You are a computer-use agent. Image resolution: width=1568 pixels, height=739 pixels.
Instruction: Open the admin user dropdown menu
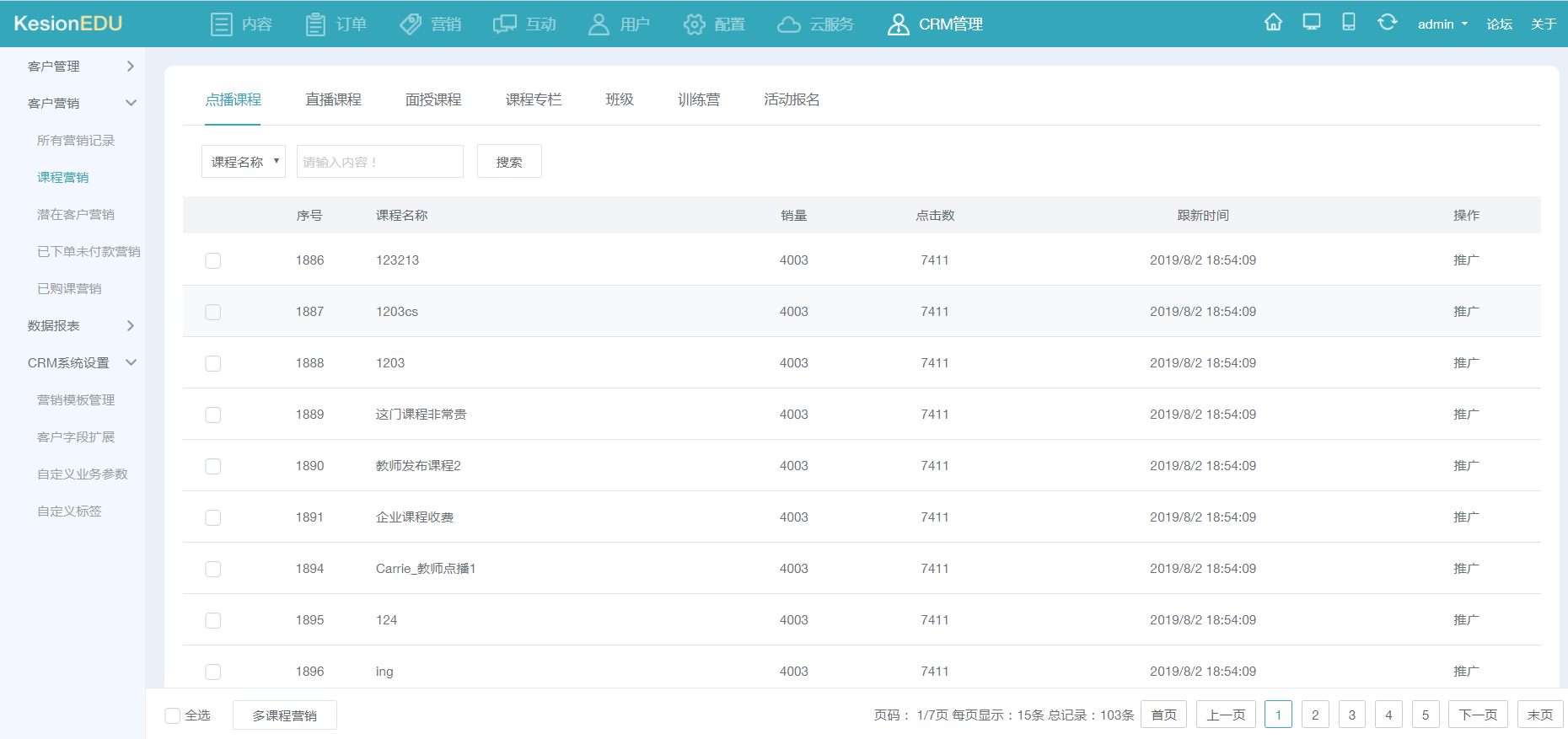(1442, 24)
